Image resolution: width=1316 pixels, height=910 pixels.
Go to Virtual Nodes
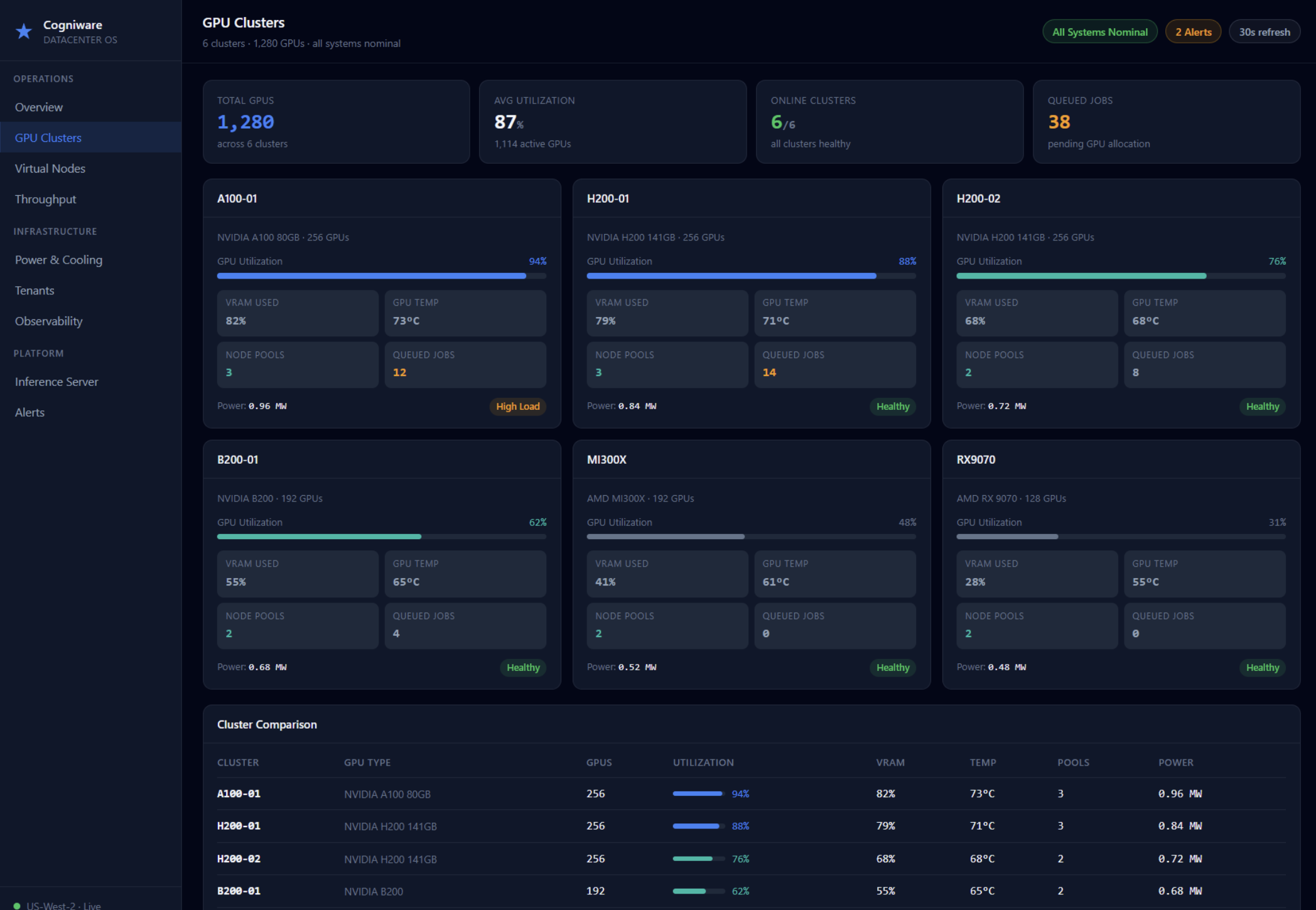90,168
